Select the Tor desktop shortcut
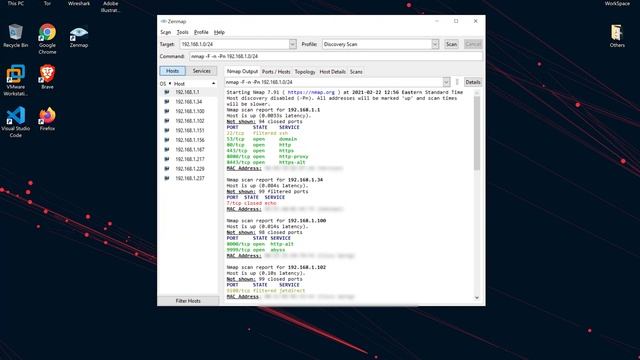 coord(47,3)
